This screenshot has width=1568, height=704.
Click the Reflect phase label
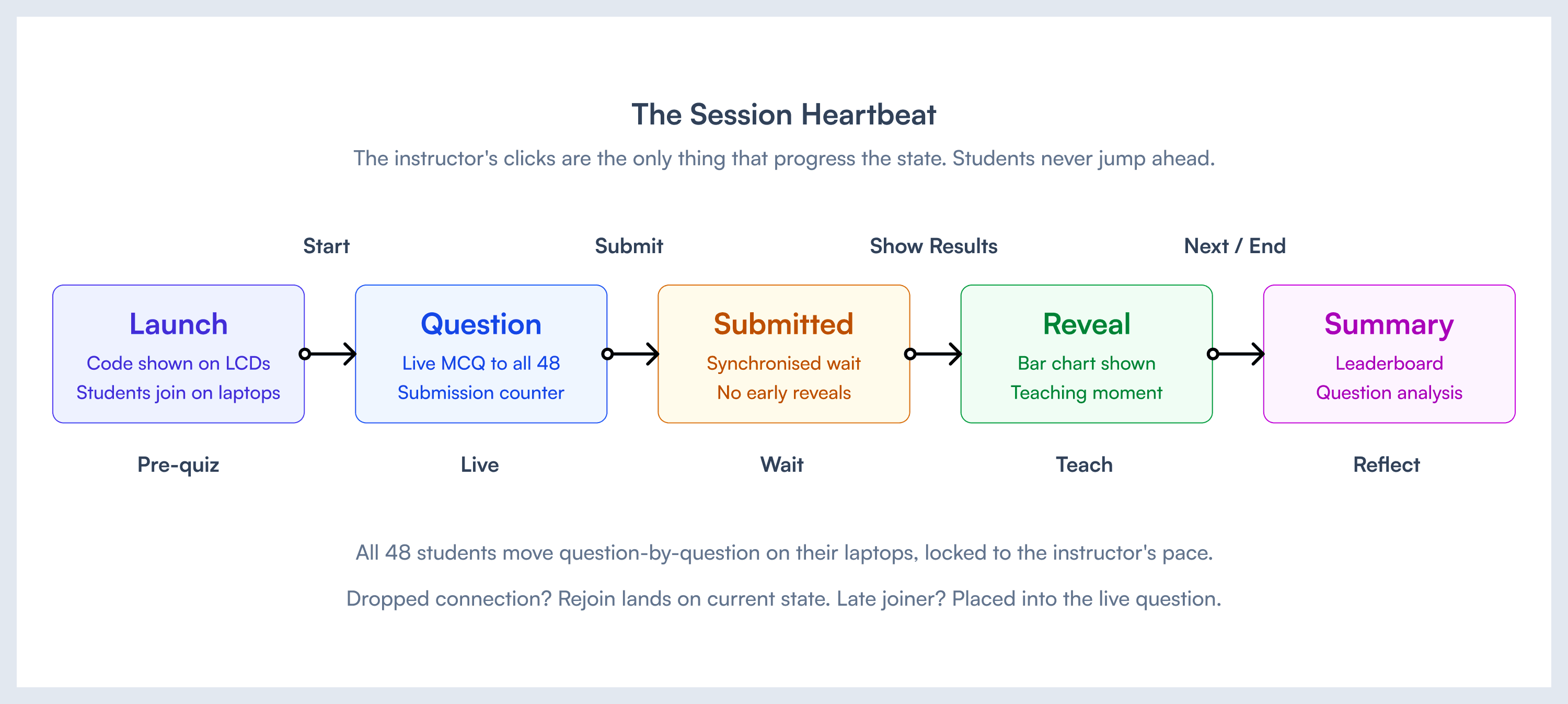1386,464
